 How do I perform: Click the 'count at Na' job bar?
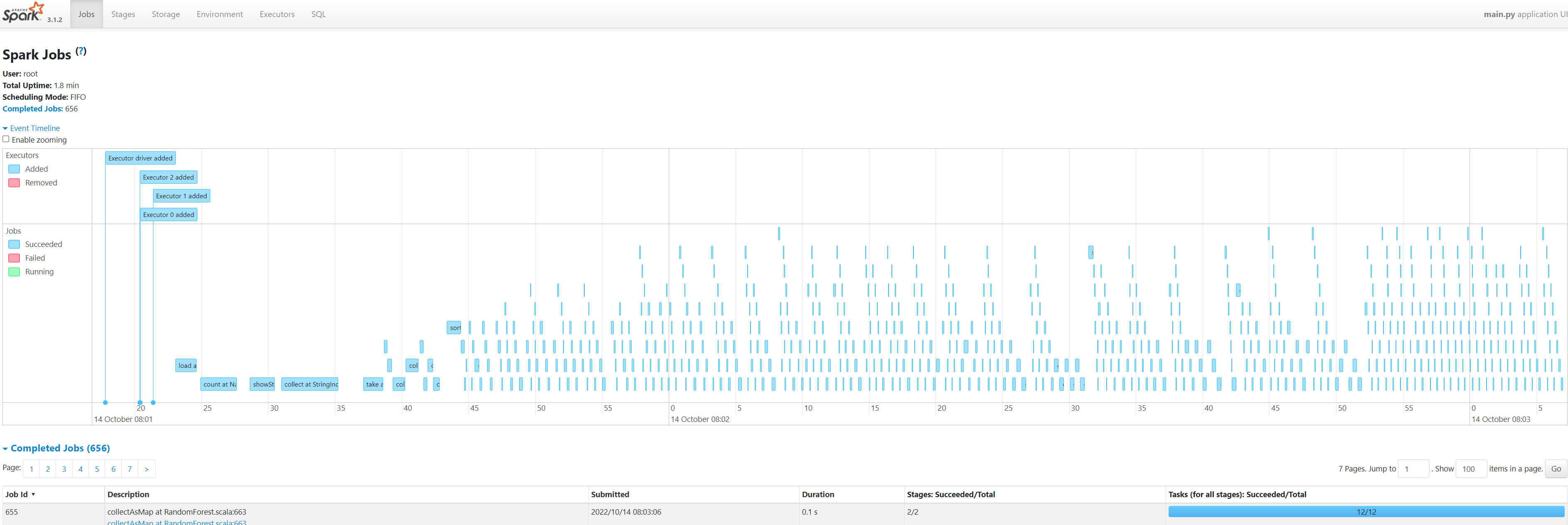tap(219, 385)
